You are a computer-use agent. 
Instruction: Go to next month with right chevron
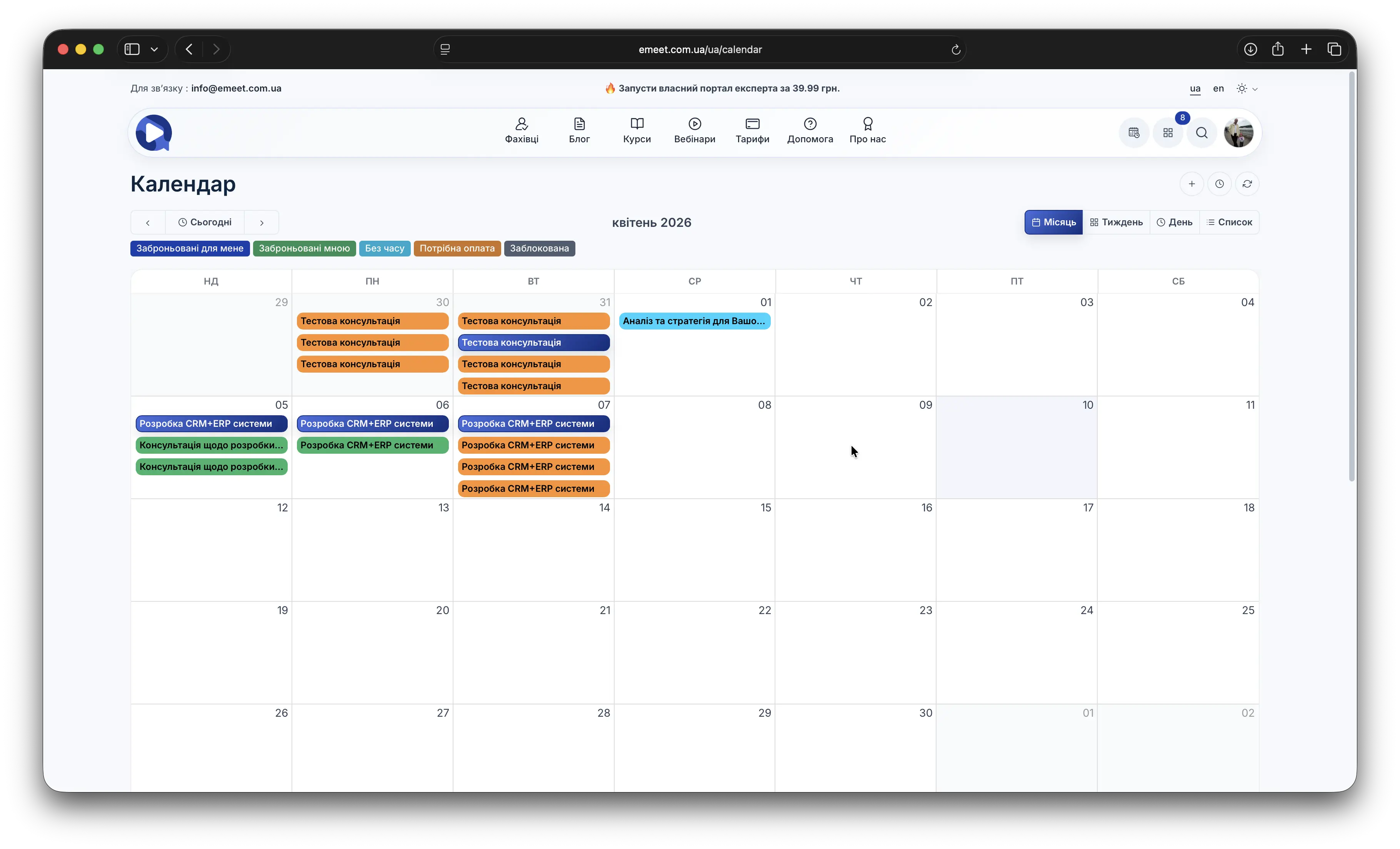pos(262,223)
